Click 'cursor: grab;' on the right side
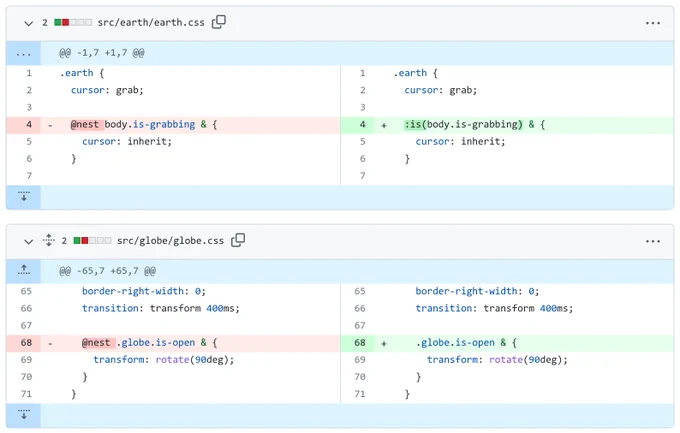The width and height of the screenshot is (680, 433). coord(441,90)
